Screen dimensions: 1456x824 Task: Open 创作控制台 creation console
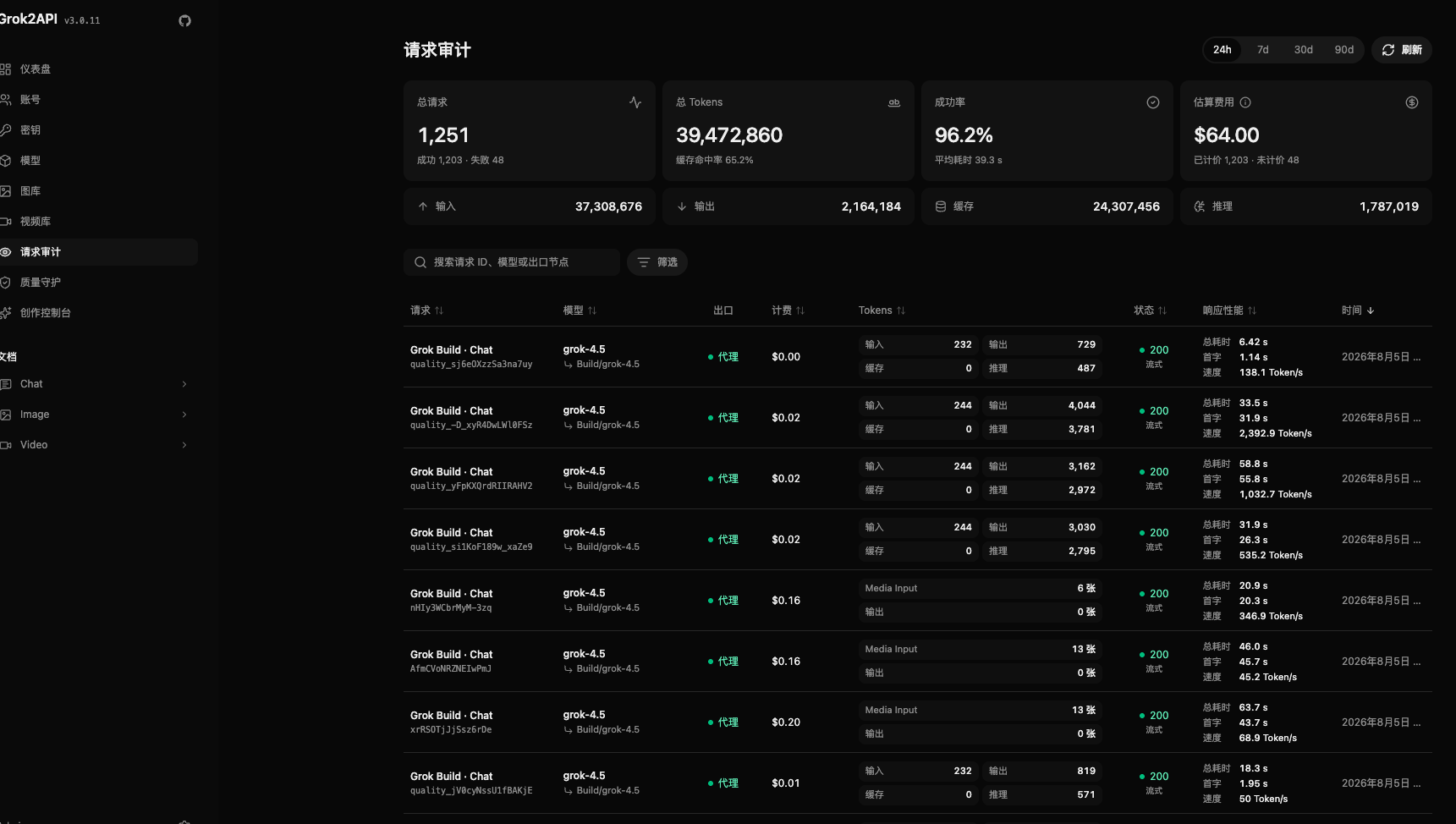pos(98,313)
